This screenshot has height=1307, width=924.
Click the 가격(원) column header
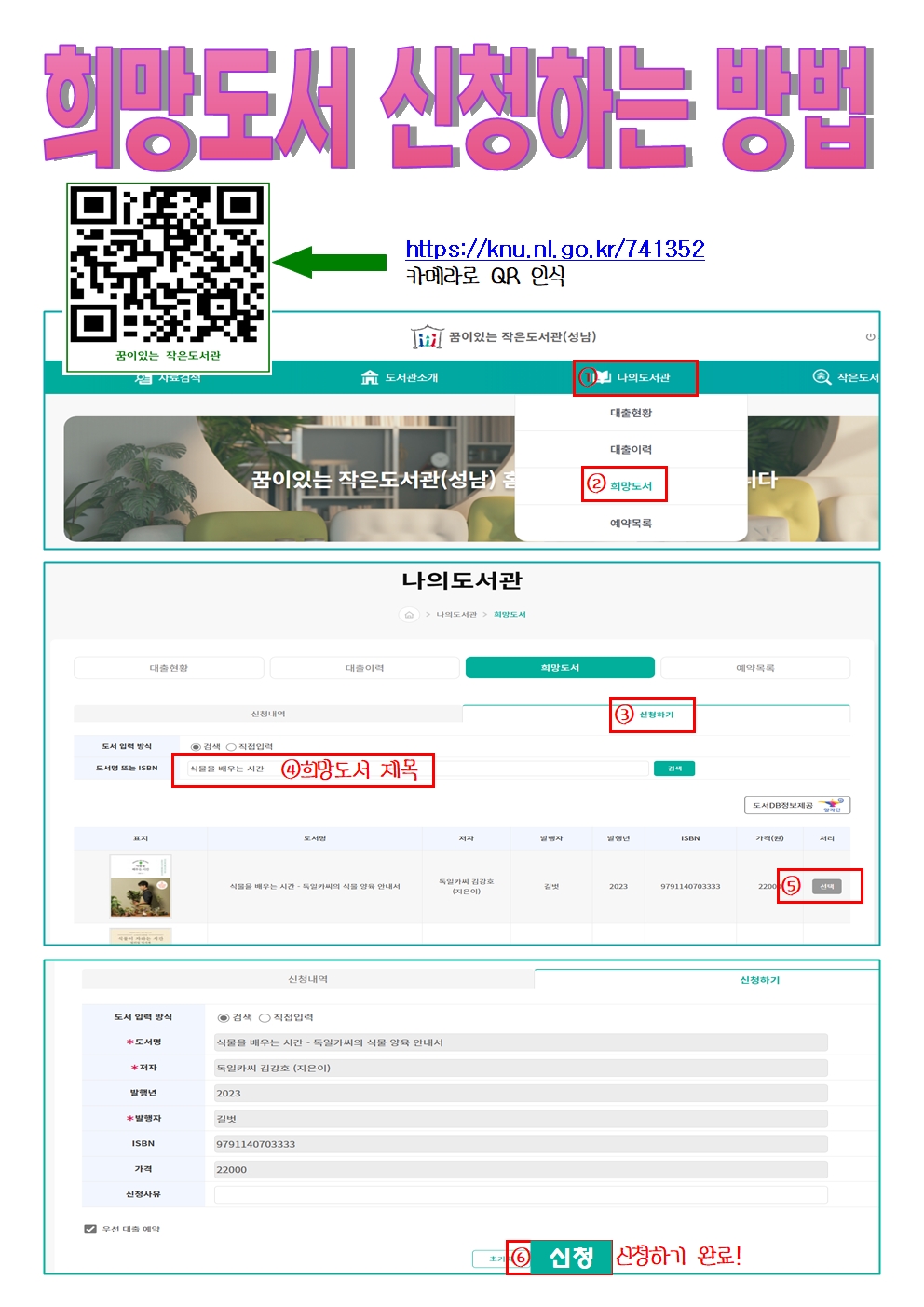pyautogui.click(x=769, y=838)
